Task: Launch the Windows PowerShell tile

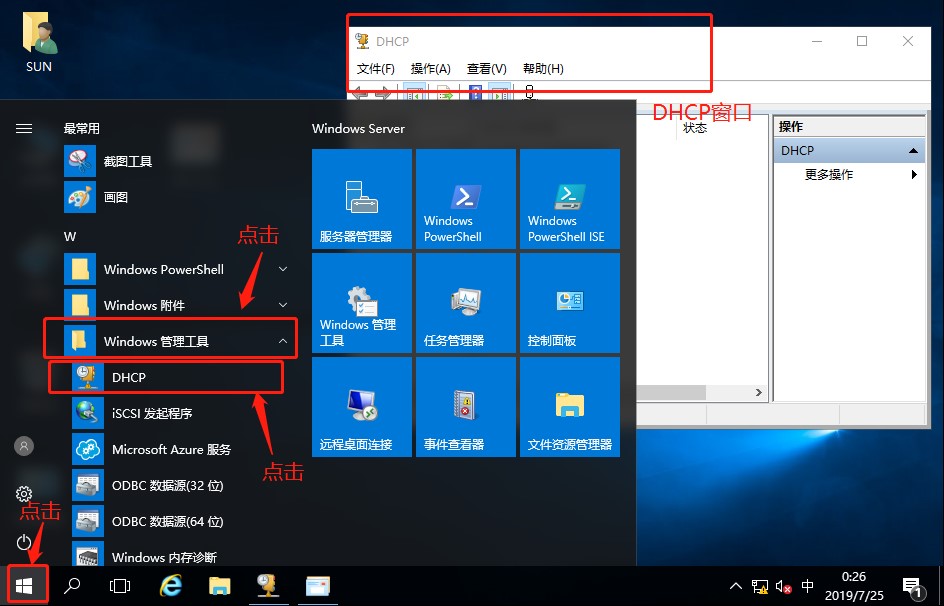Action: point(466,199)
